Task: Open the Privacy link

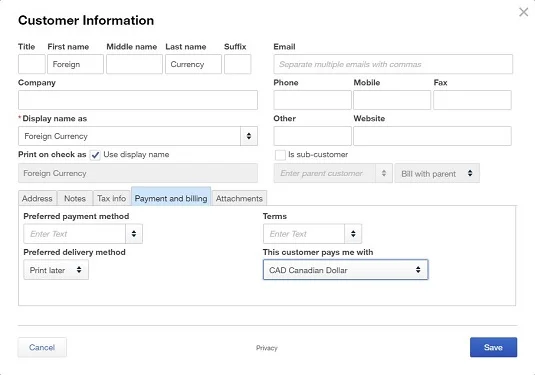Action: 267,348
